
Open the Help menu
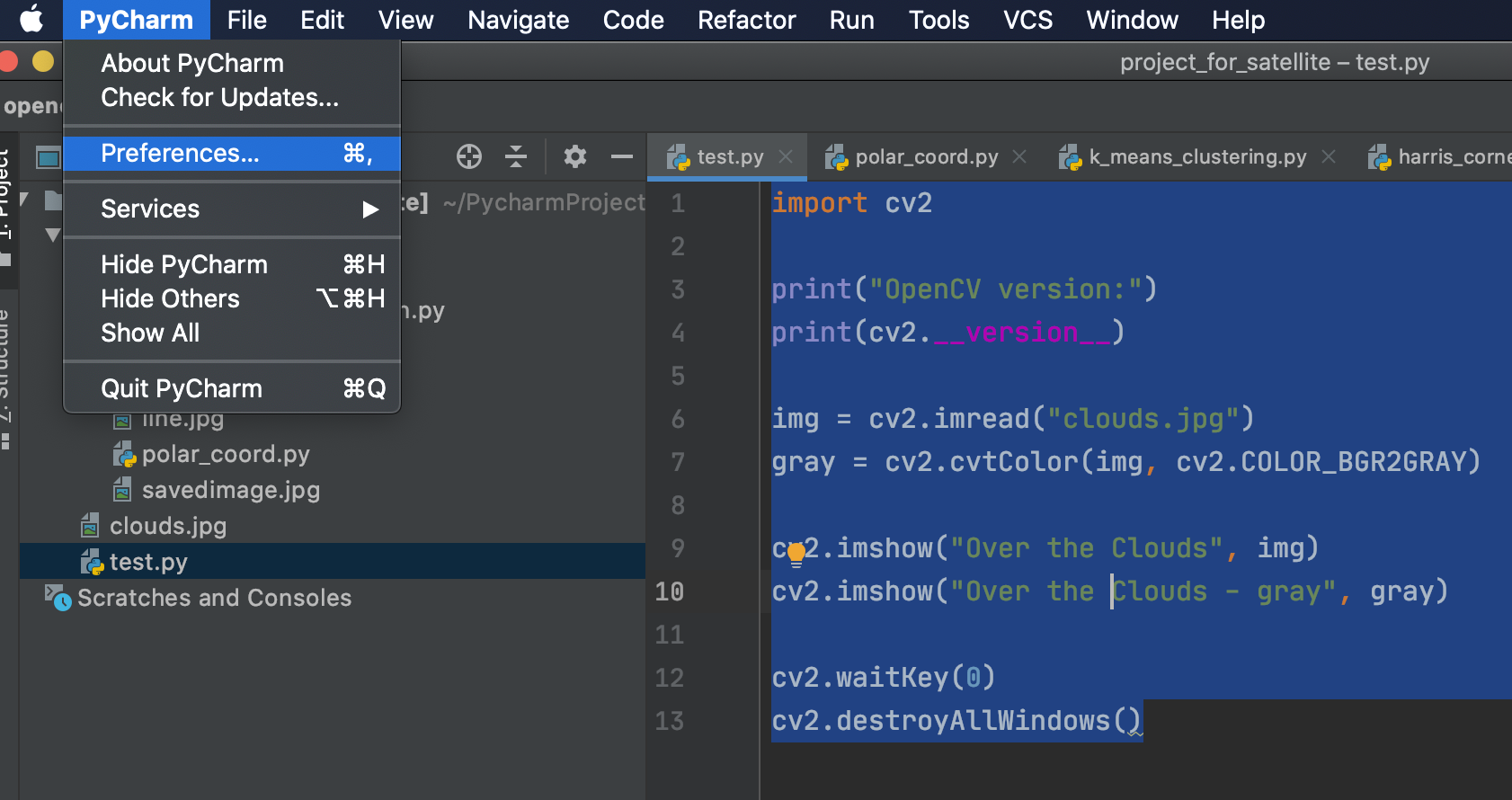tap(1238, 20)
